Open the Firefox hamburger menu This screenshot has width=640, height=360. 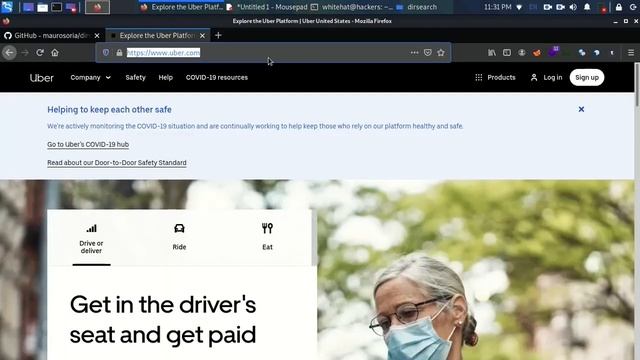point(631,53)
